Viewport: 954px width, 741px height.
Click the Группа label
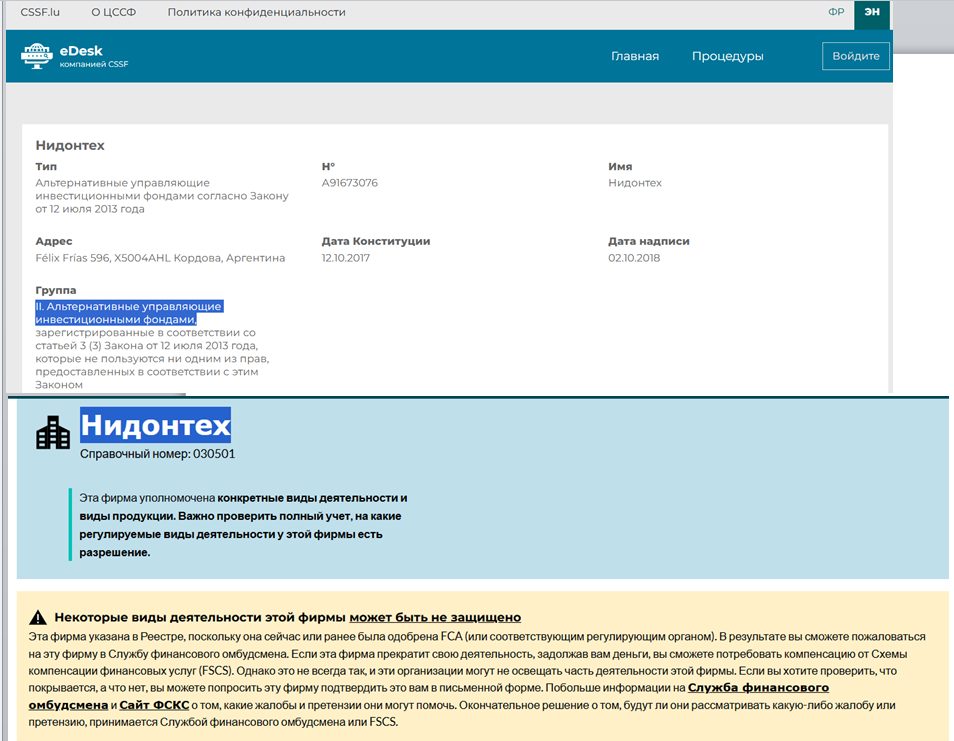[x=56, y=290]
